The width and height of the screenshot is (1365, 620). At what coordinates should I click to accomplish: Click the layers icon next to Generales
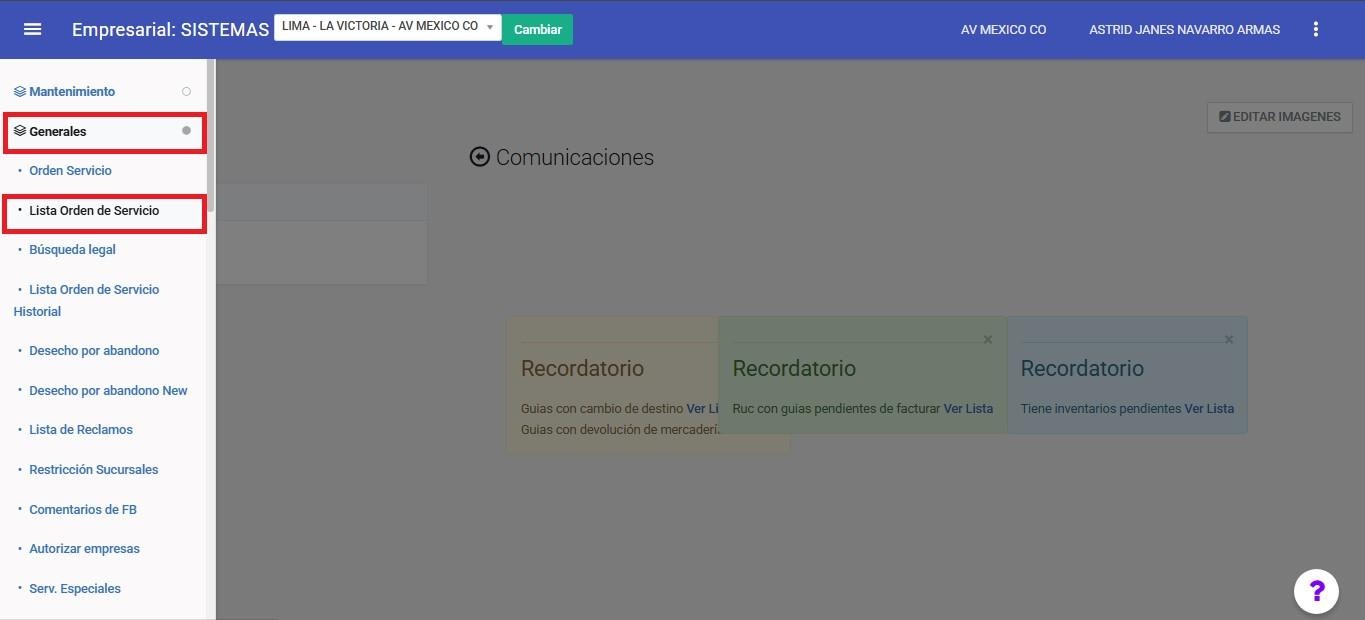pos(19,131)
